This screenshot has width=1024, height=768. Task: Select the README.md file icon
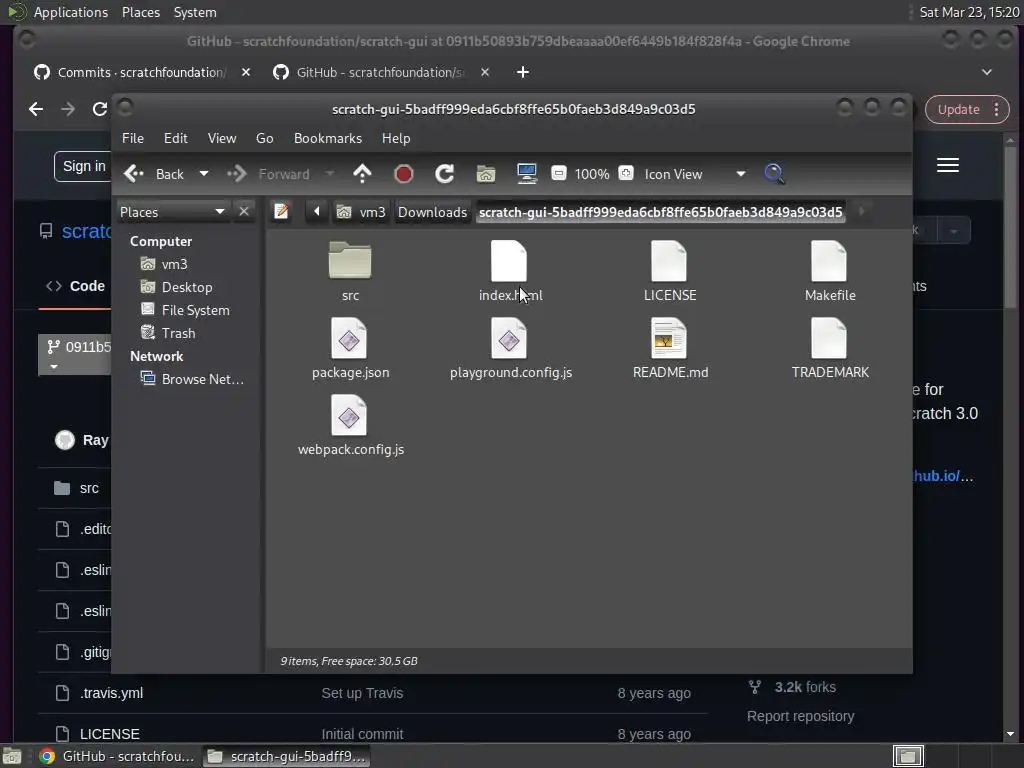[x=669, y=338]
